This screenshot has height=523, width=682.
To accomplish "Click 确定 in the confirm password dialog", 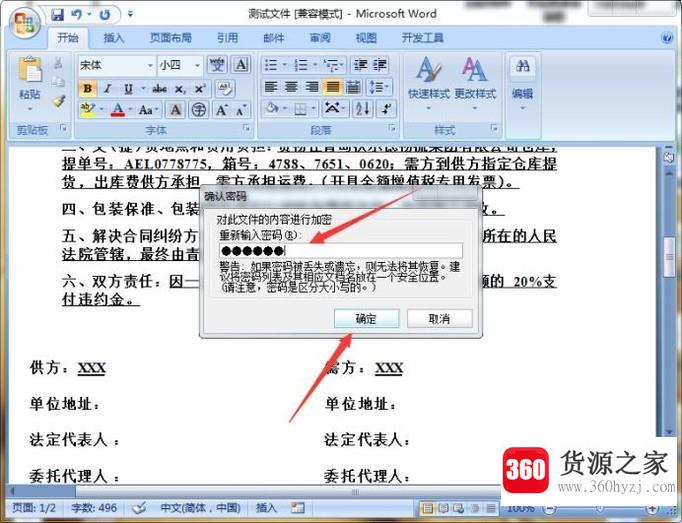I will click(366, 318).
